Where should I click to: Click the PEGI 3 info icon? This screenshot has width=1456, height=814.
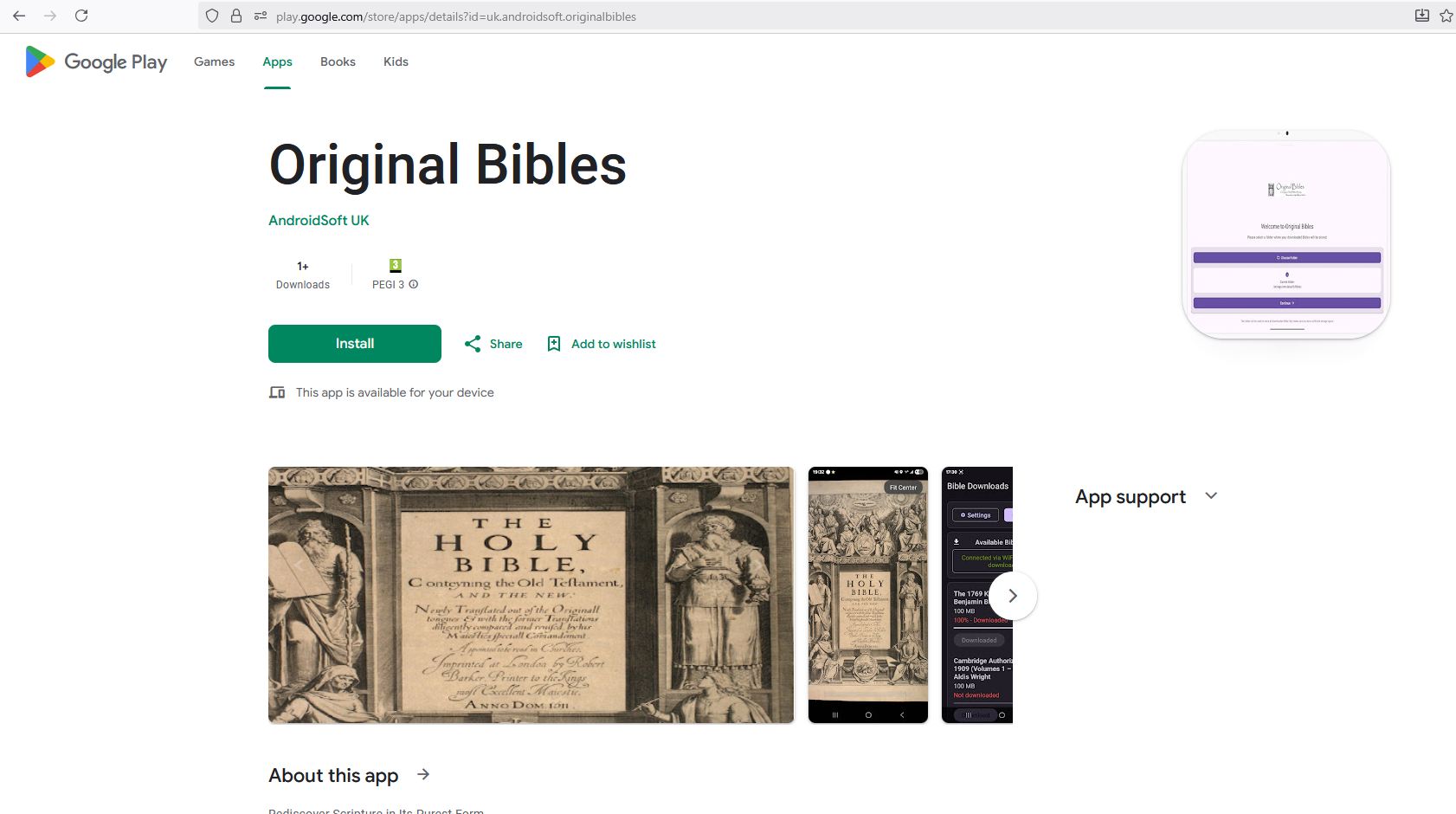[413, 284]
